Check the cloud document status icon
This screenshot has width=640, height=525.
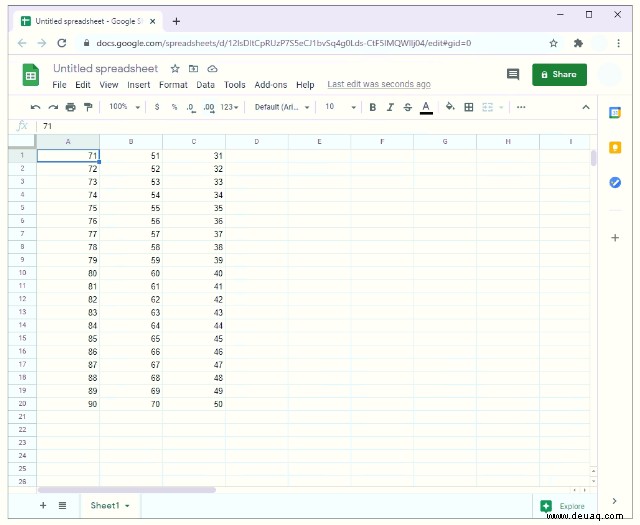(212, 69)
